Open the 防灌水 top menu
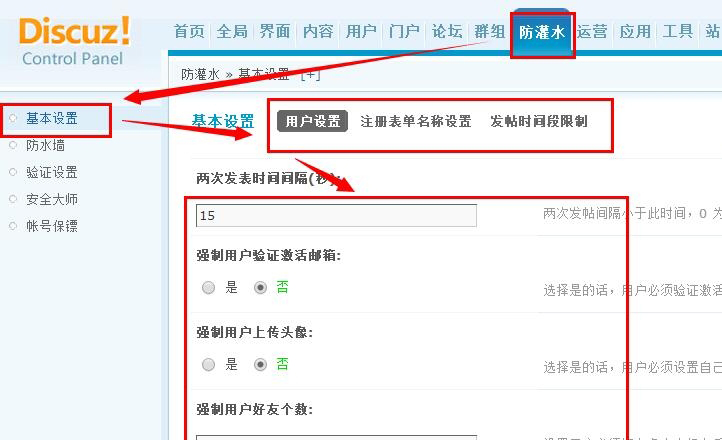 tap(542, 32)
